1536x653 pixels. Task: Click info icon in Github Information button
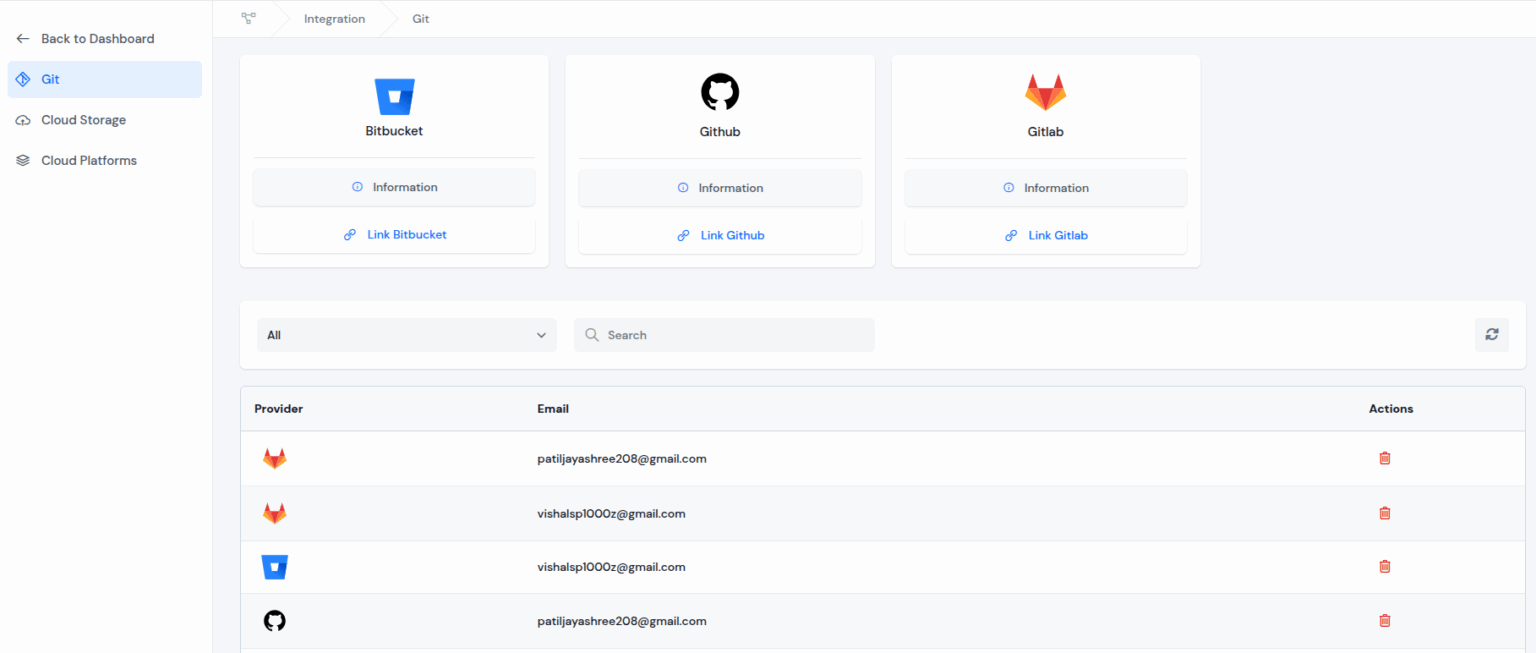[683, 188]
